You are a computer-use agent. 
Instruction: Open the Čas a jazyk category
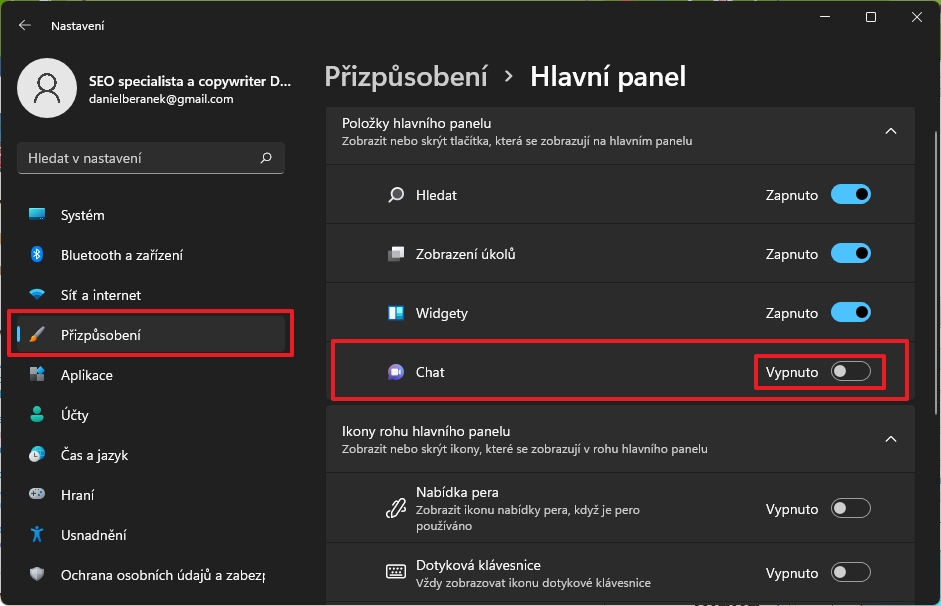94,455
